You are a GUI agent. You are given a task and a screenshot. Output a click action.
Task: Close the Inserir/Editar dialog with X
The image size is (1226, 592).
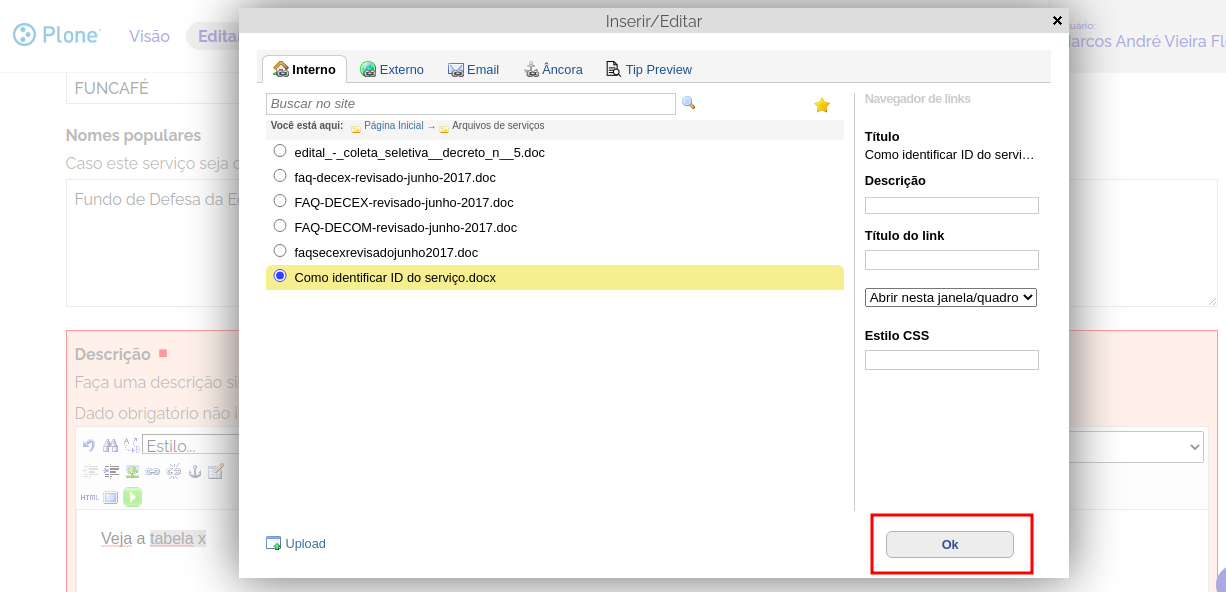pos(1057,20)
